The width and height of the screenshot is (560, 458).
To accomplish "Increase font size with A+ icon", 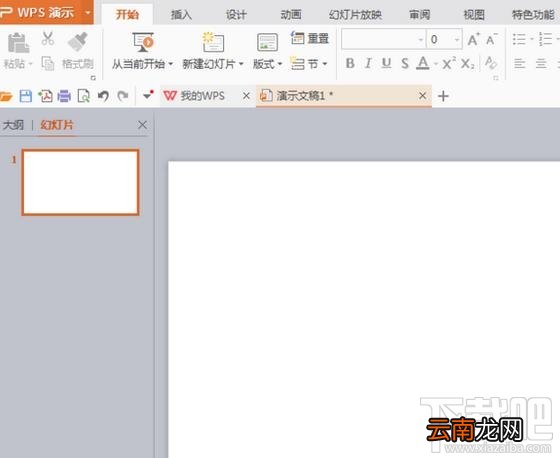I will coord(473,39).
